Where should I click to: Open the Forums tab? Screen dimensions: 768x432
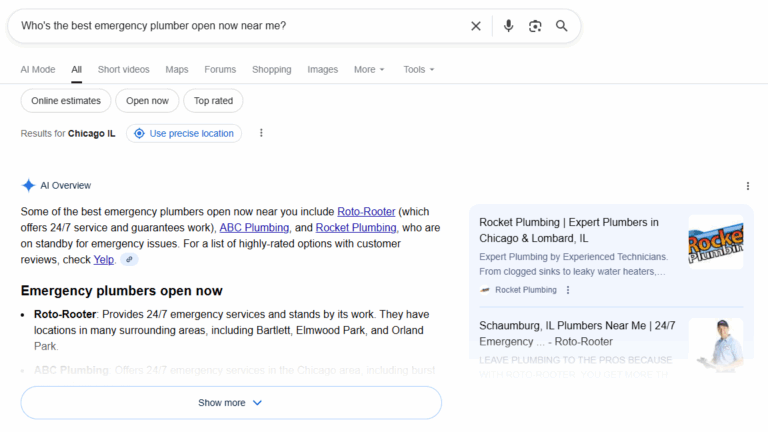point(220,70)
